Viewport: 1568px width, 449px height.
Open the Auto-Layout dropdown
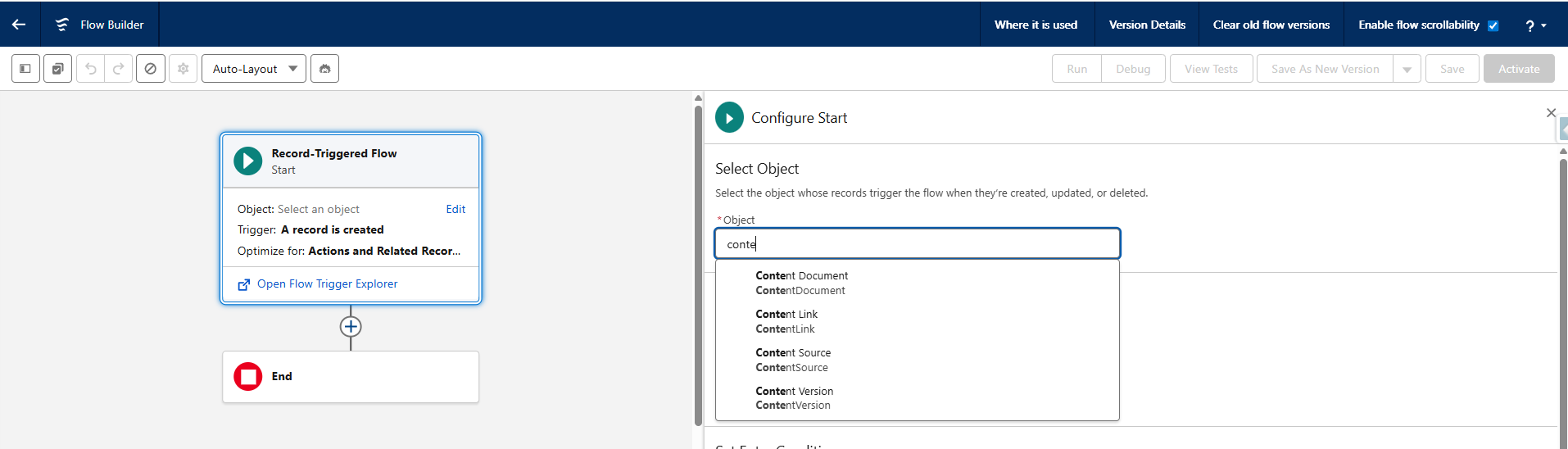click(254, 69)
